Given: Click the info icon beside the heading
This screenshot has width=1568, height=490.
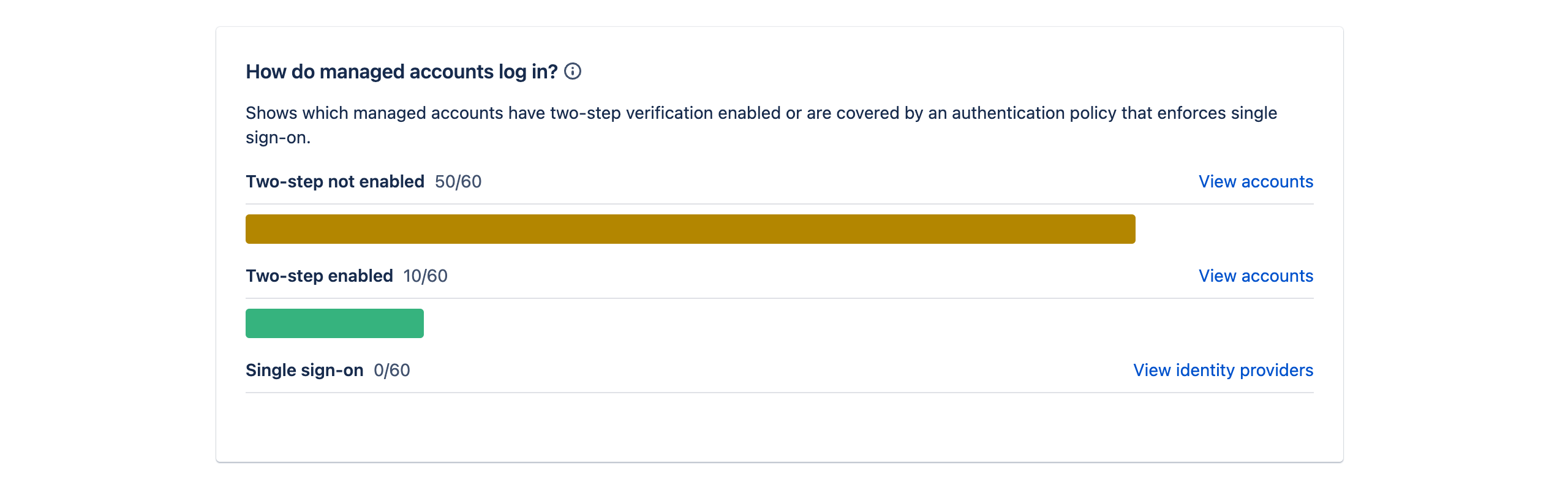Looking at the screenshot, I should point(572,72).
